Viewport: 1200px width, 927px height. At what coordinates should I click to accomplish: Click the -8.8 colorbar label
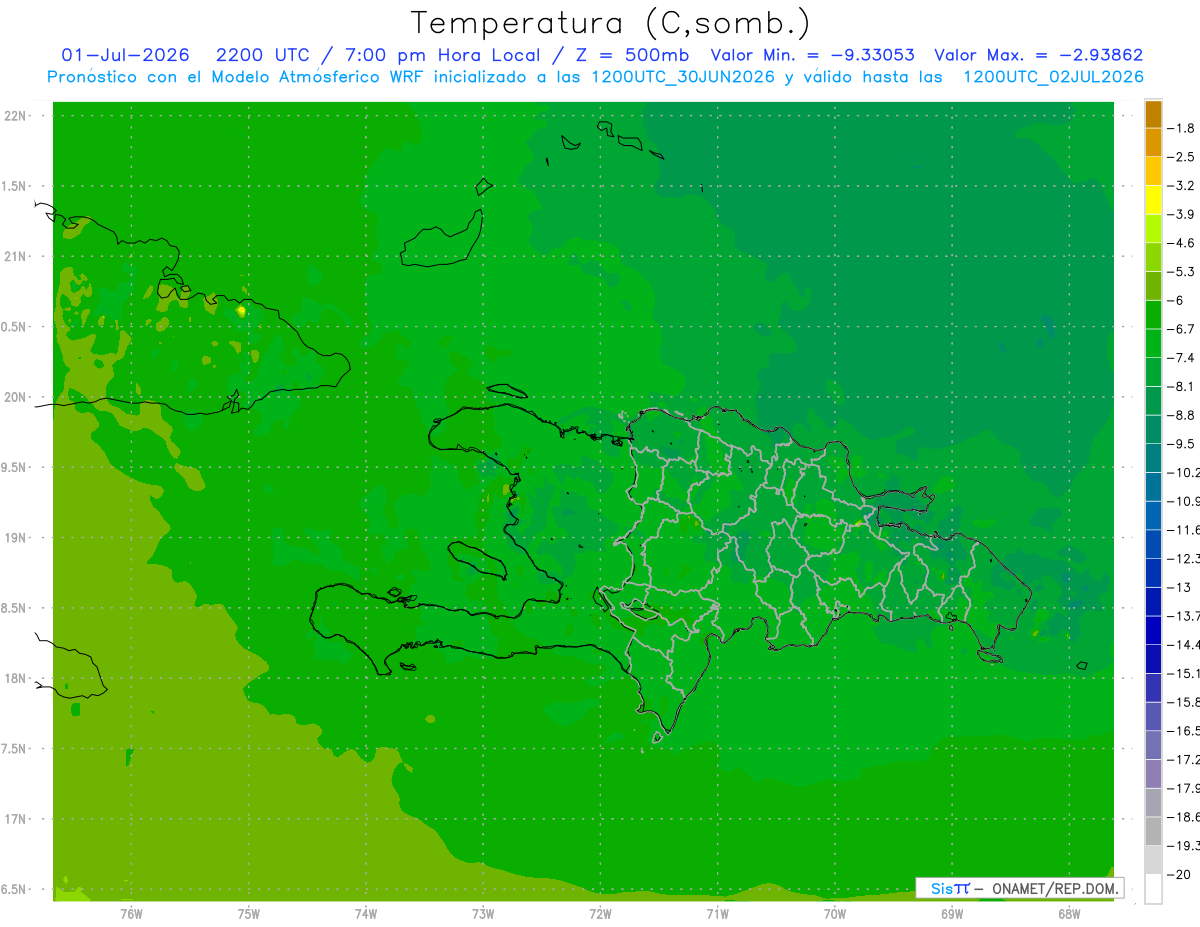(x=1181, y=415)
